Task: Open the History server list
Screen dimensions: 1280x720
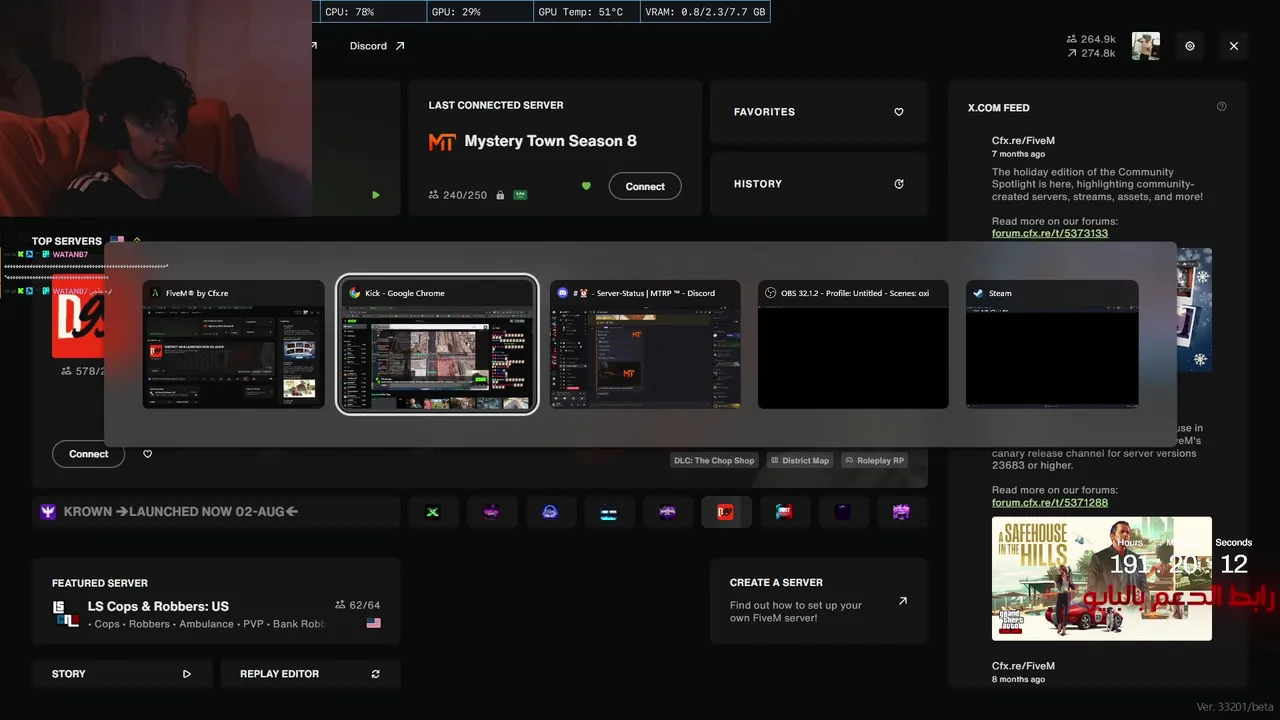Action: pos(819,184)
